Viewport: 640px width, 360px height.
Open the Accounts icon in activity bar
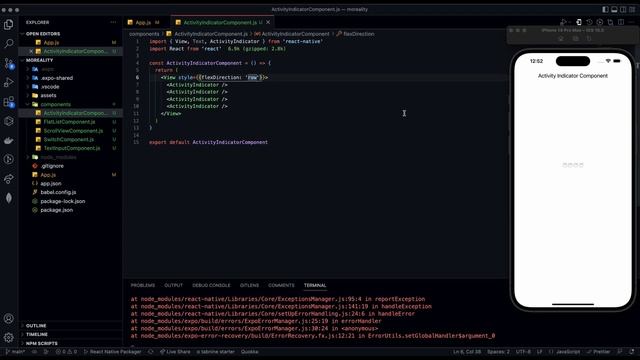point(9,318)
